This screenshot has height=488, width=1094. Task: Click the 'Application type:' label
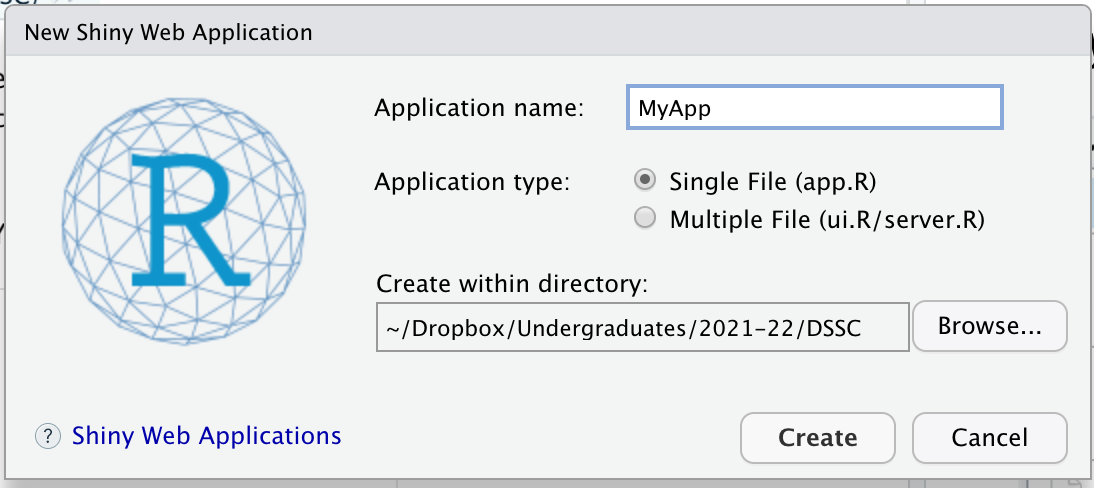click(x=472, y=182)
